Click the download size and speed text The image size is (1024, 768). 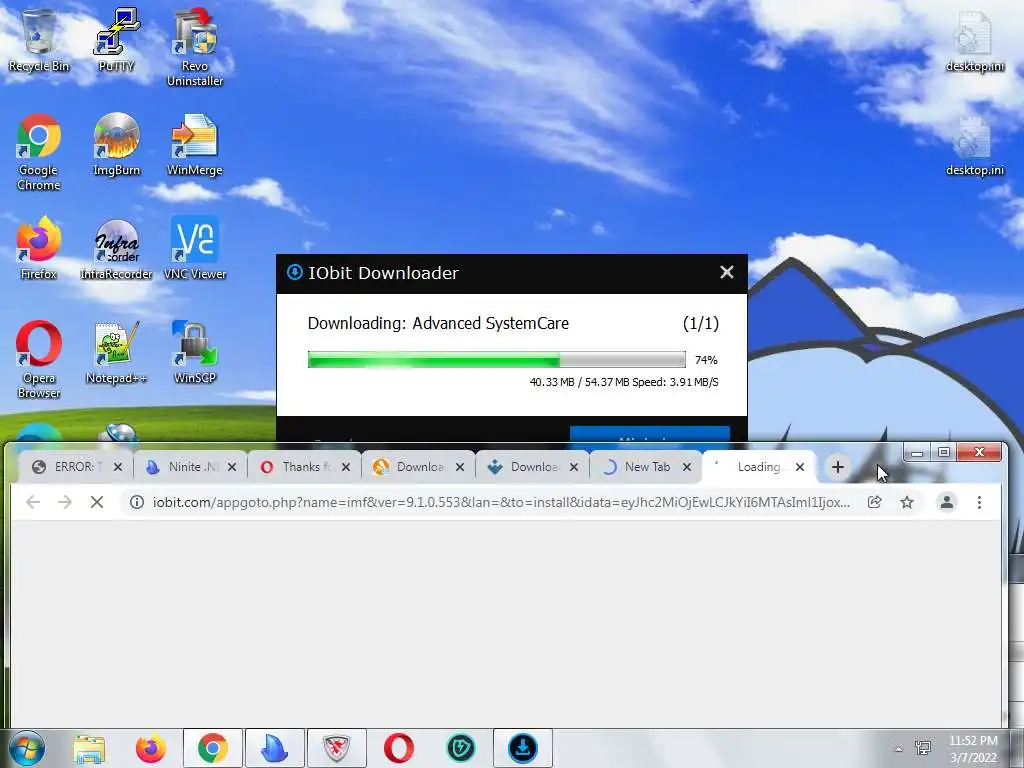624,382
